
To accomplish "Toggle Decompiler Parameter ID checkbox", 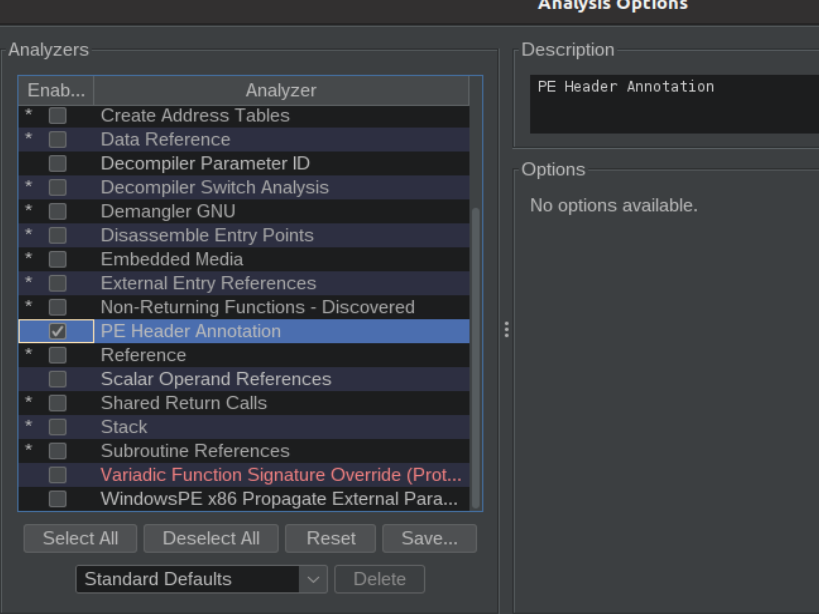I will pyautogui.click(x=57, y=163).
